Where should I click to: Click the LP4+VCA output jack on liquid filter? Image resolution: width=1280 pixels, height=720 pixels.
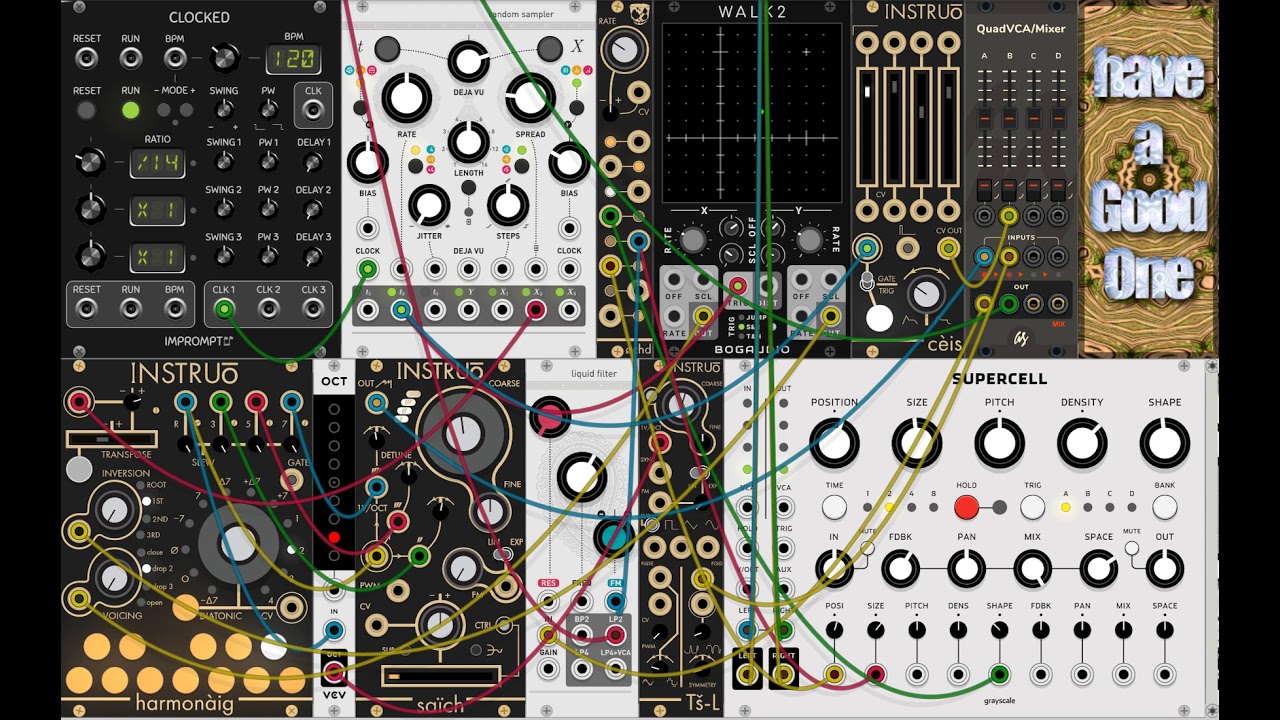pos(616,669)
